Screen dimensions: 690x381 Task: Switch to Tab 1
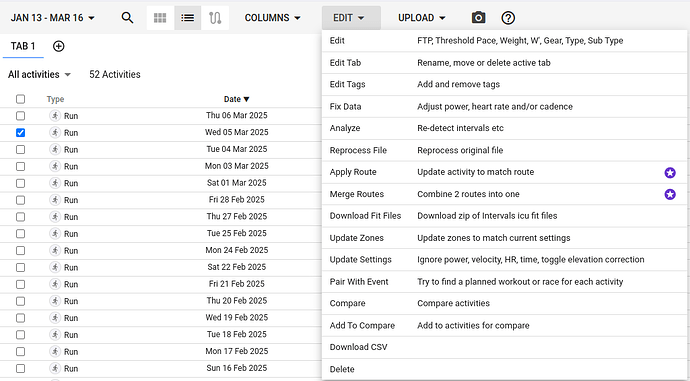[23, 46]
